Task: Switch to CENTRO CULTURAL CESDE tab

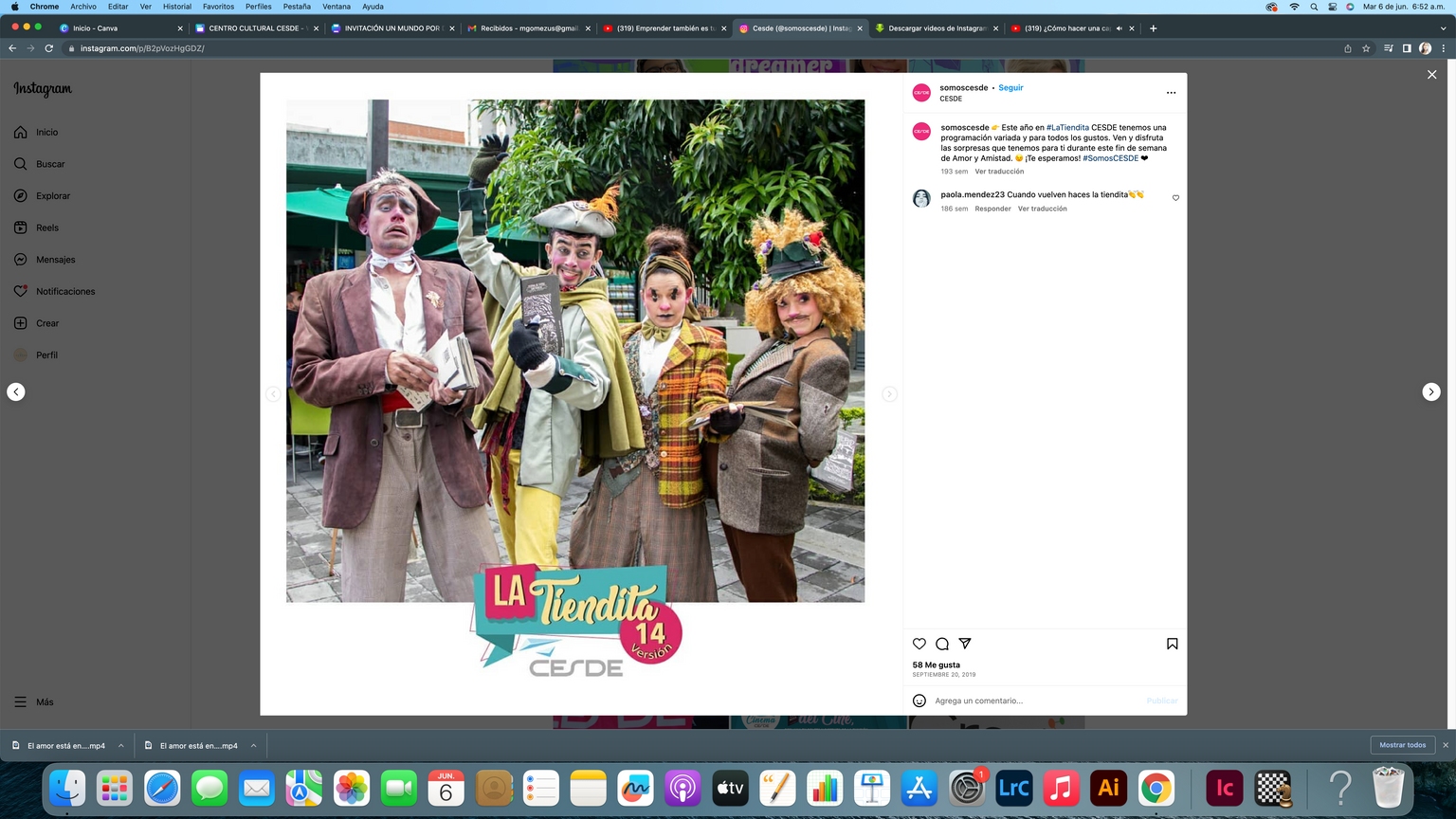Action: pyautogui.click(x=256, y=28)
